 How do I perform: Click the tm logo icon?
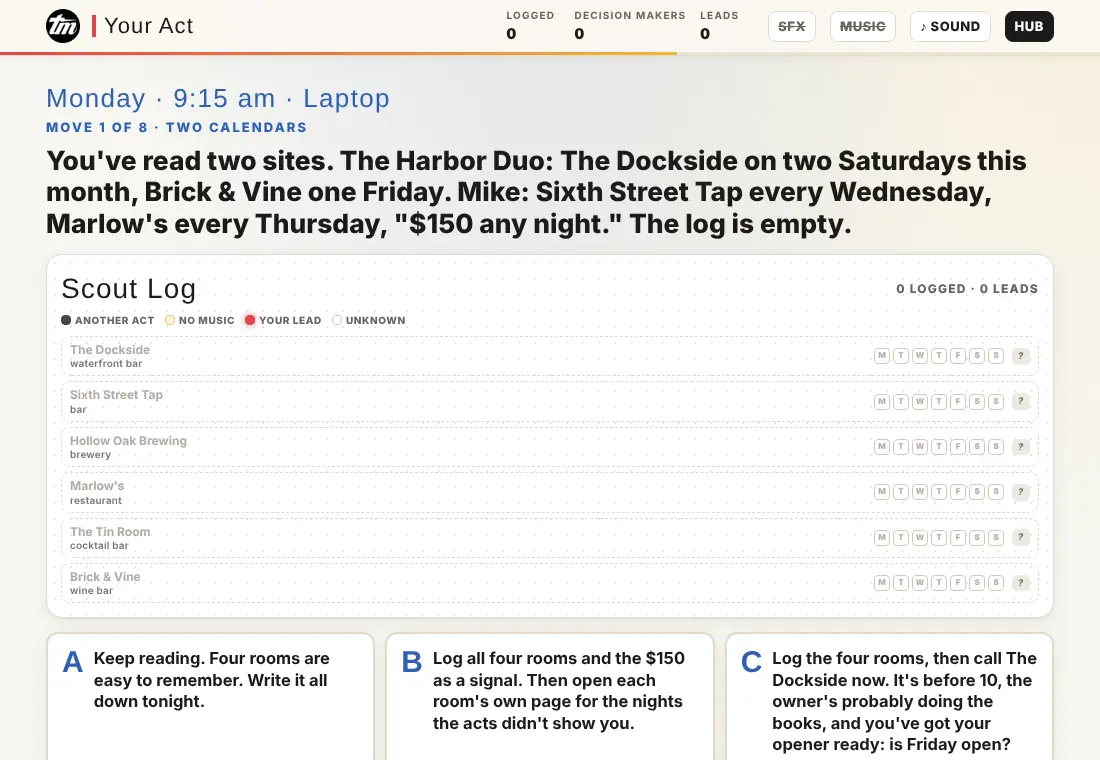coord(63,27)
